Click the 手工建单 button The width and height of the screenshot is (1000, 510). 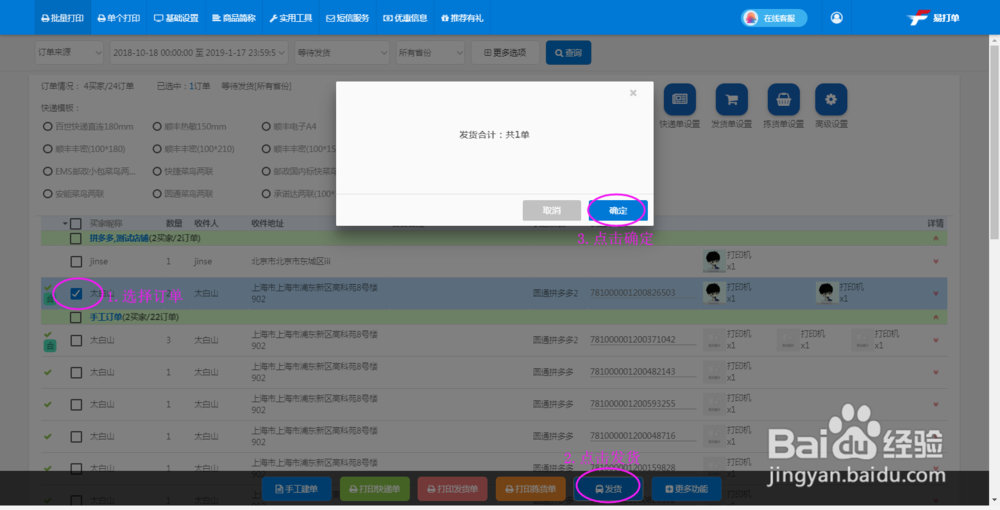[x=297, y=489]
